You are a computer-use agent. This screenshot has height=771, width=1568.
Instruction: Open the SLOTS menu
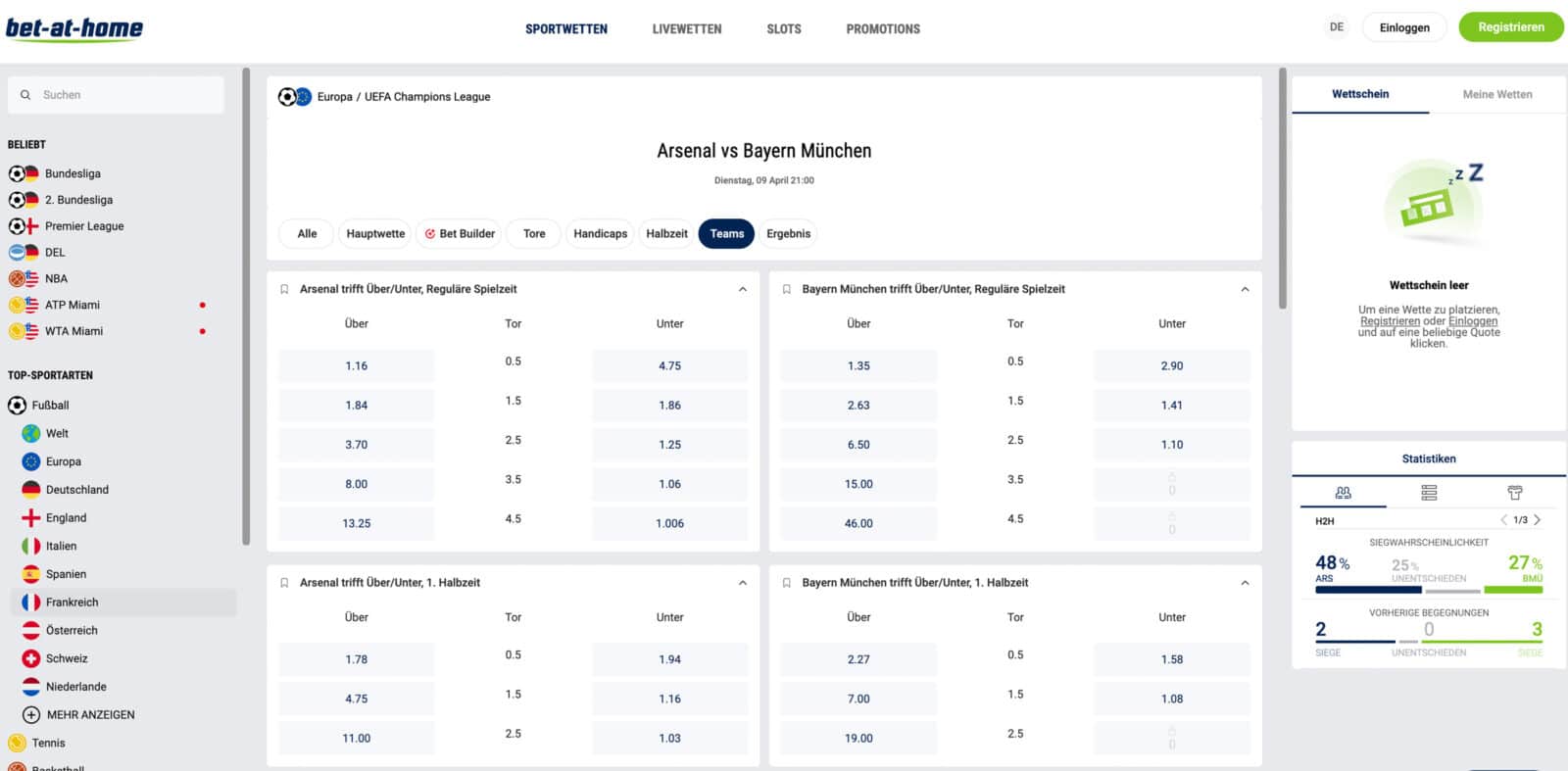pos(784,28)
